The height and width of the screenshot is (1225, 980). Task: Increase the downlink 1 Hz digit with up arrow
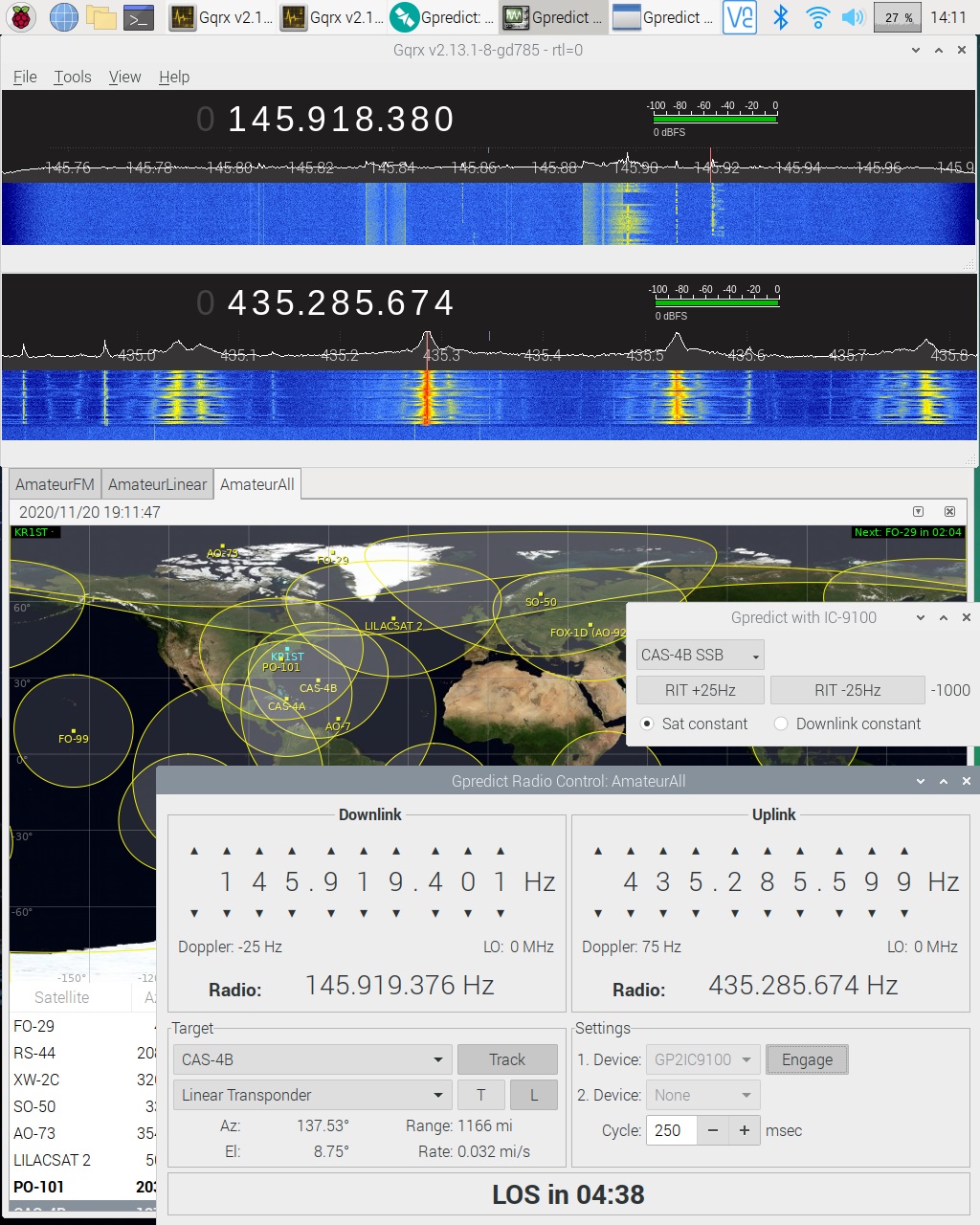[x=501, y=850]
